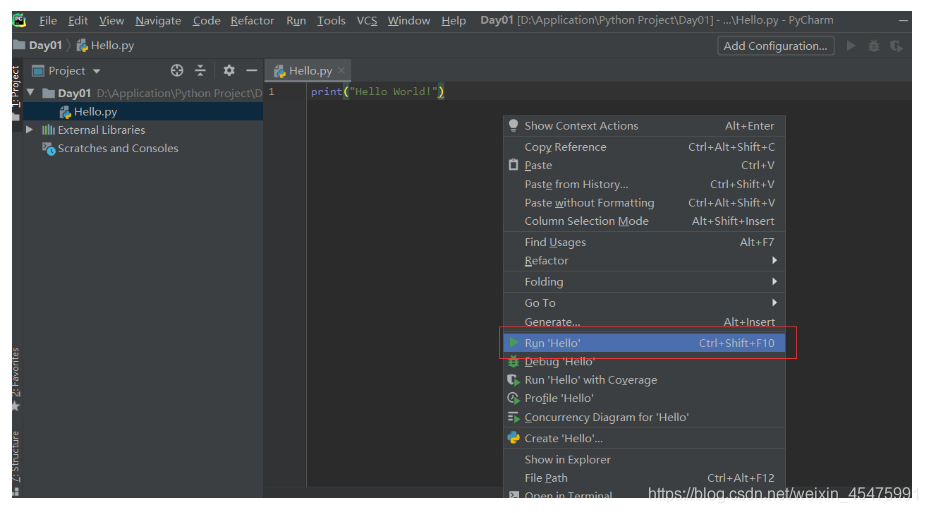Click the Scratches and Consoles icon
Image resolution: width=928 pixels, height=513 pixels.
49,149
